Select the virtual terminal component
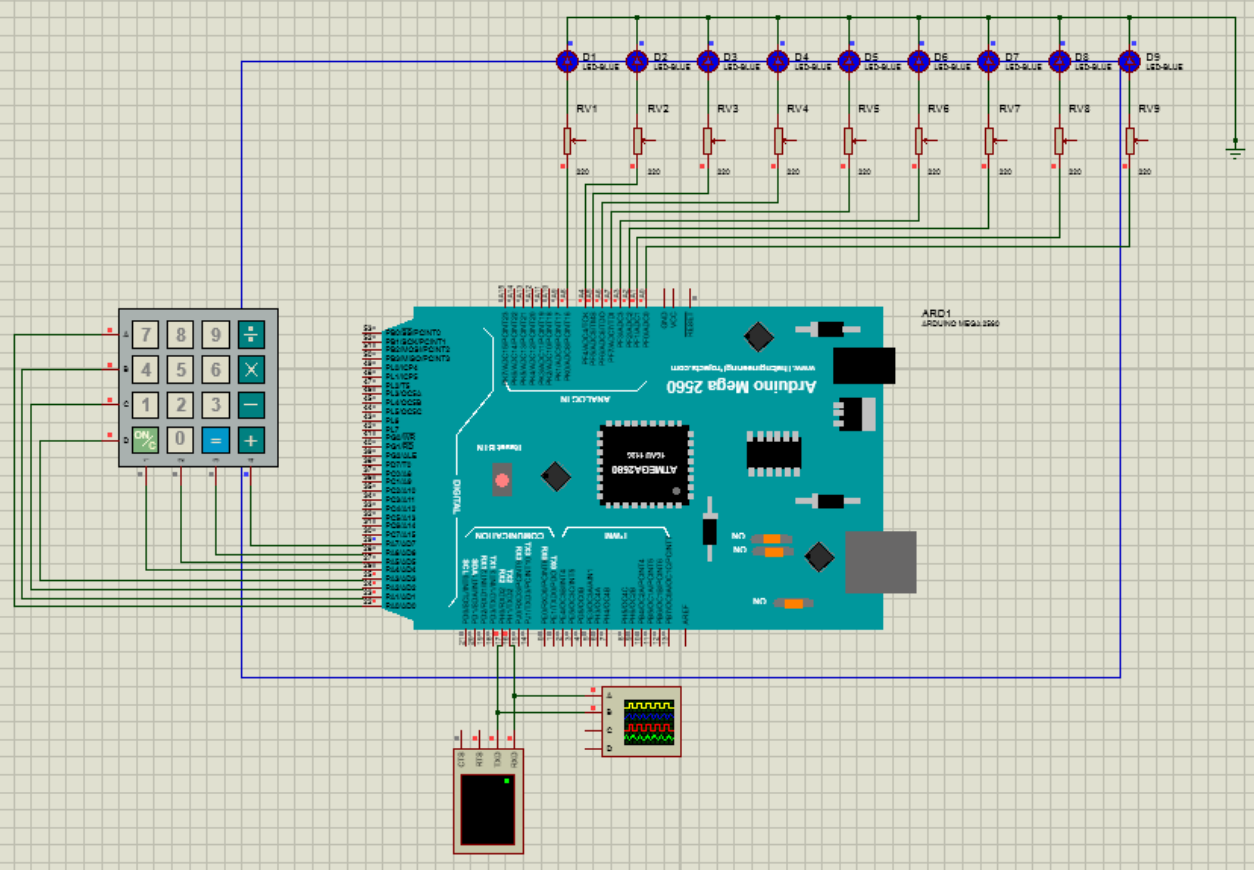 [x=488, y=800]
